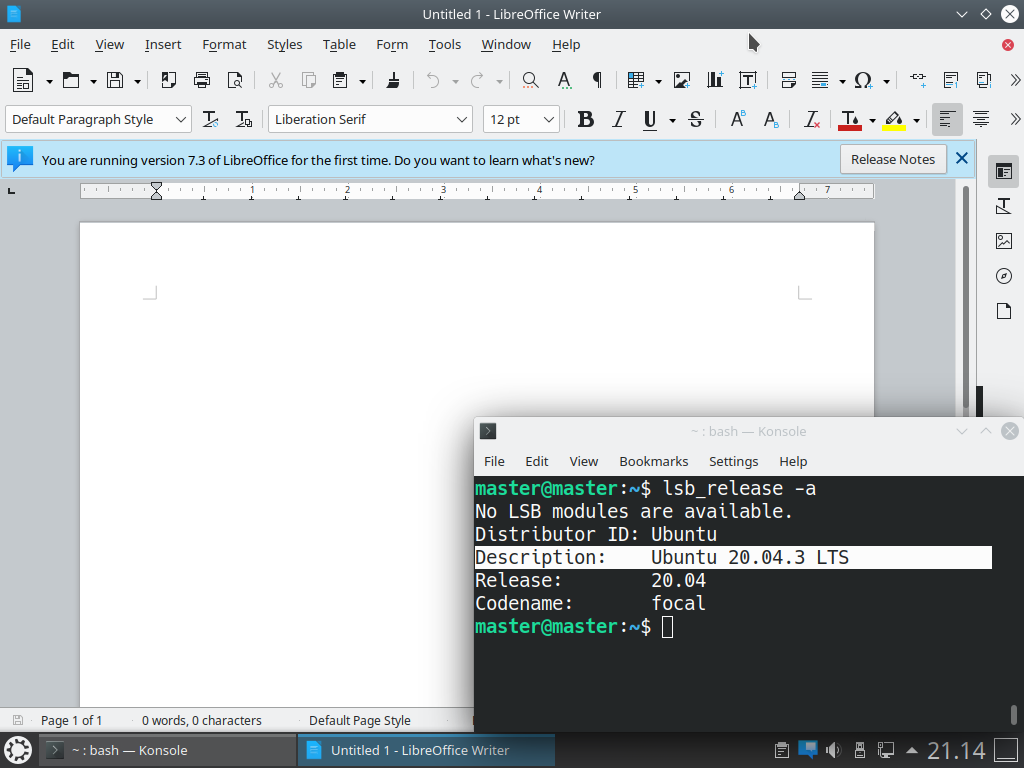This screenshot has width=1024, height=768.
Task: Click the Insert Image icon
Action: point(682,80)
